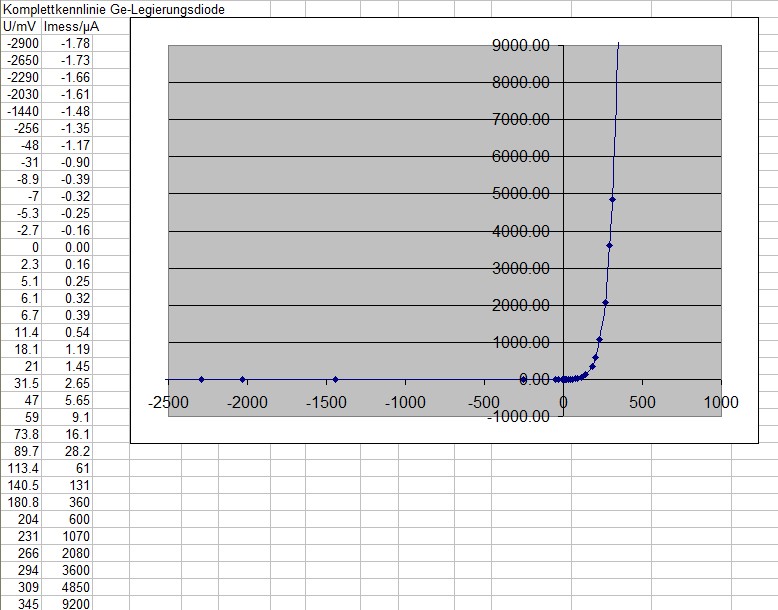
Task: Select the voltage cell 11.4
Action: tap(21, 332)
